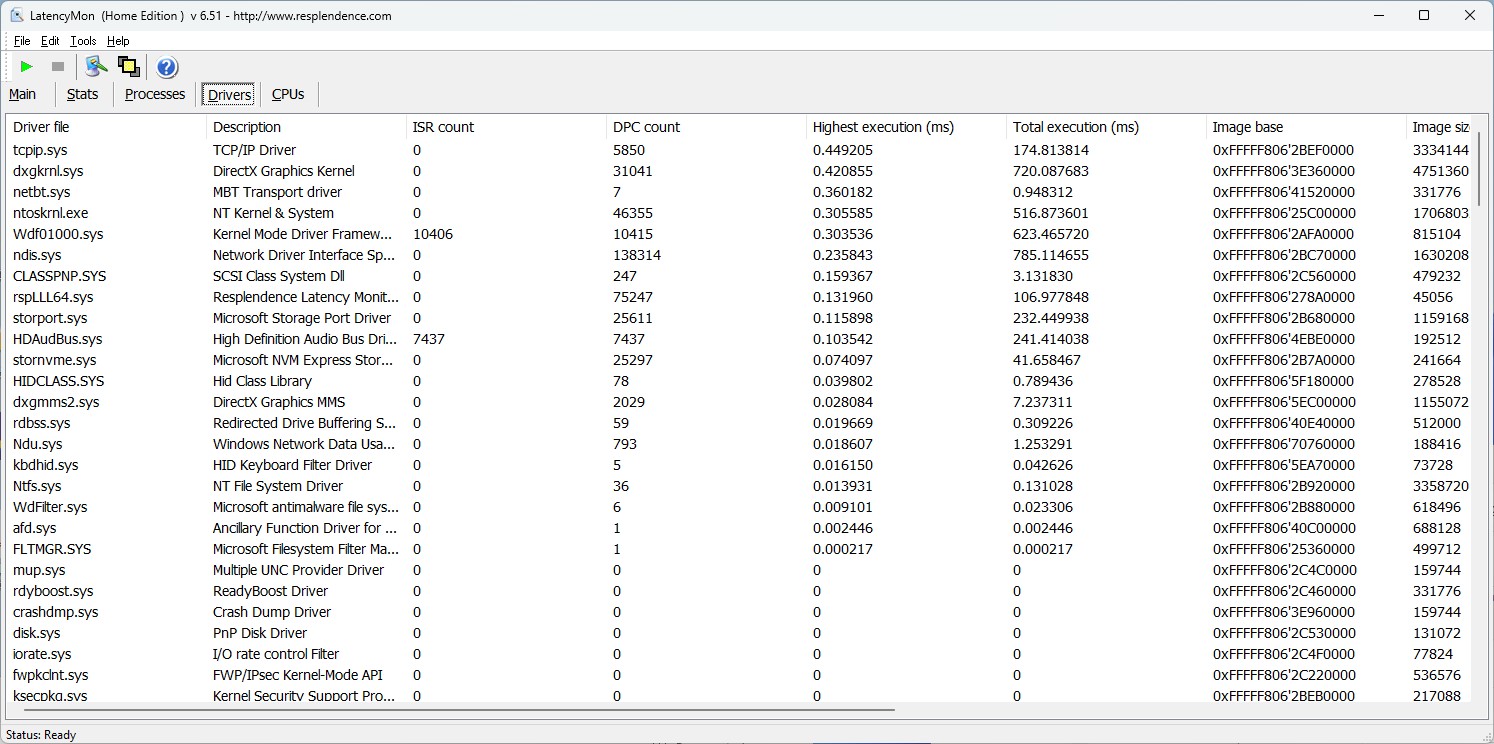Open help via the blue question mark icon
The height and width of the screenshot is (744, 1494).
[x=167, y=67]
